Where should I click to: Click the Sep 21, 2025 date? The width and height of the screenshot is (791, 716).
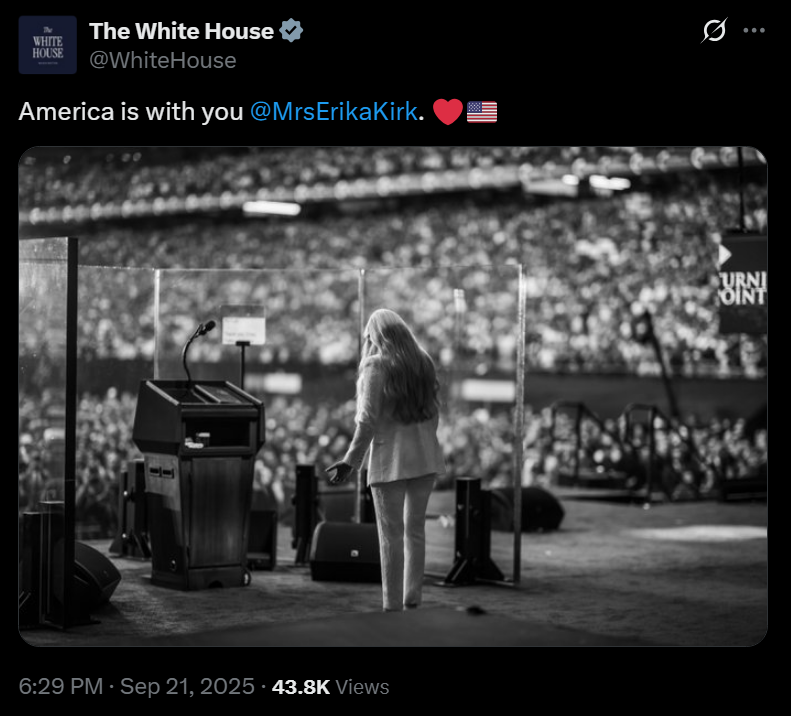click(x=187, y=686)
